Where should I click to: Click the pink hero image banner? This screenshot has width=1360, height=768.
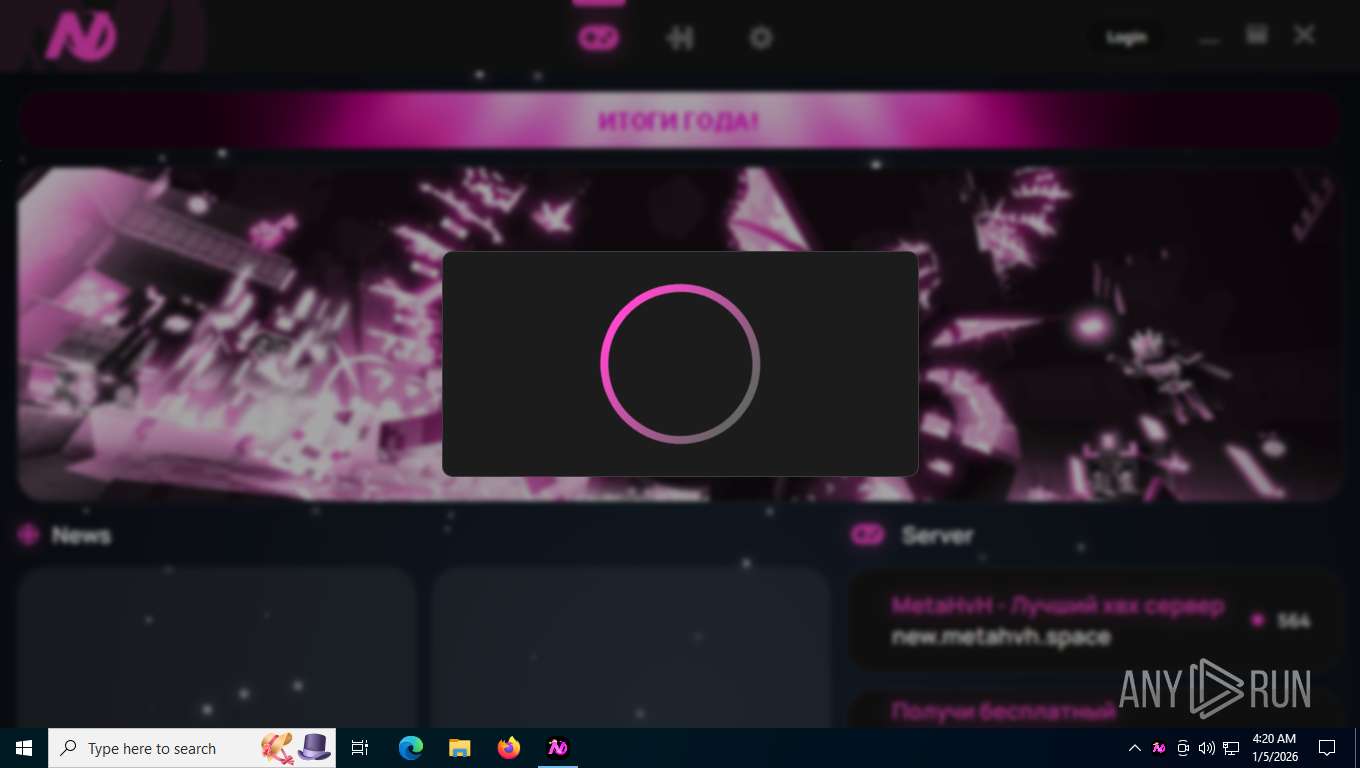pos(679,334)
